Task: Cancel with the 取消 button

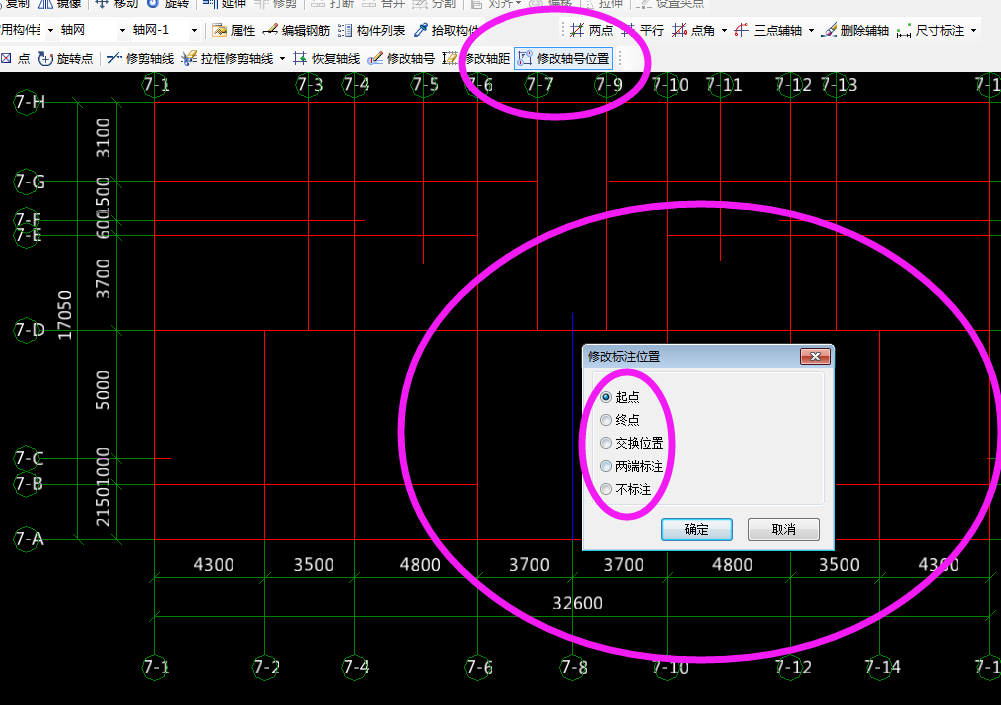Action: point(783,529)
